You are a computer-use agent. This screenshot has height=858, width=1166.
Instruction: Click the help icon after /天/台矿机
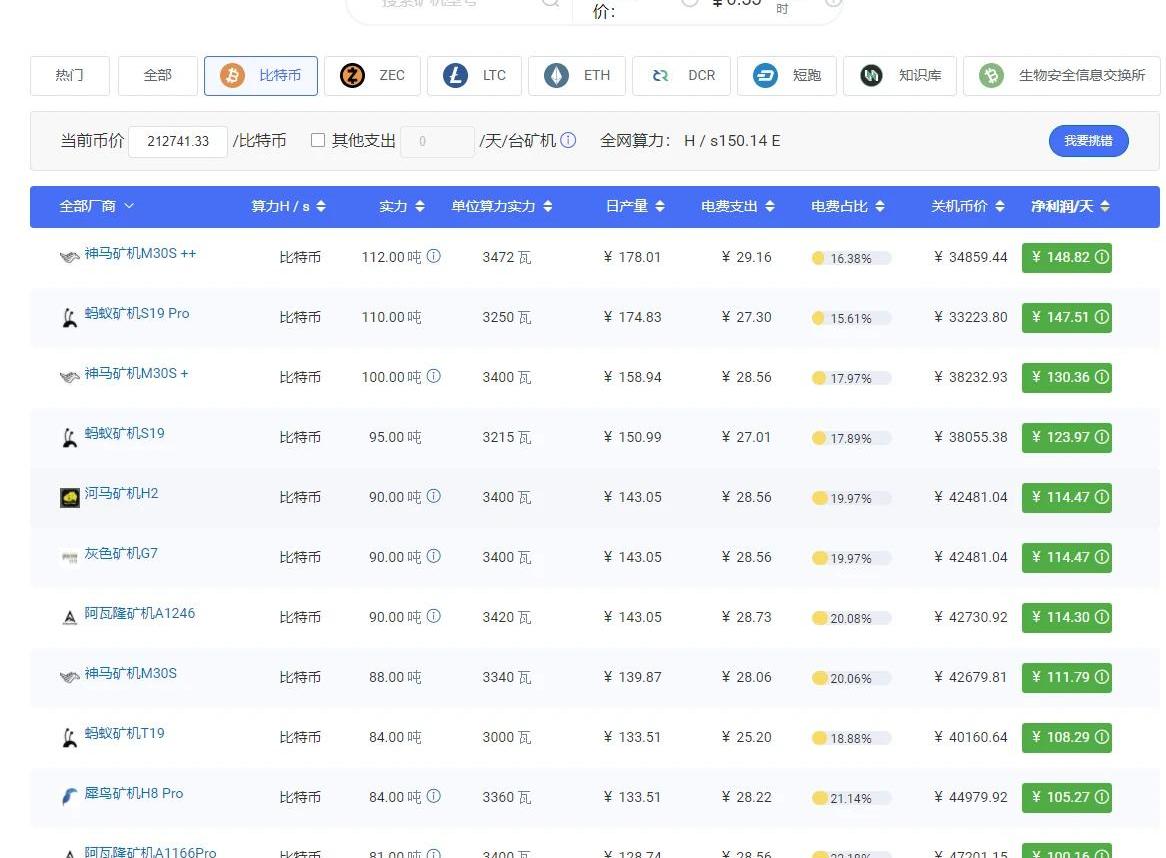[x=568, y=140]
